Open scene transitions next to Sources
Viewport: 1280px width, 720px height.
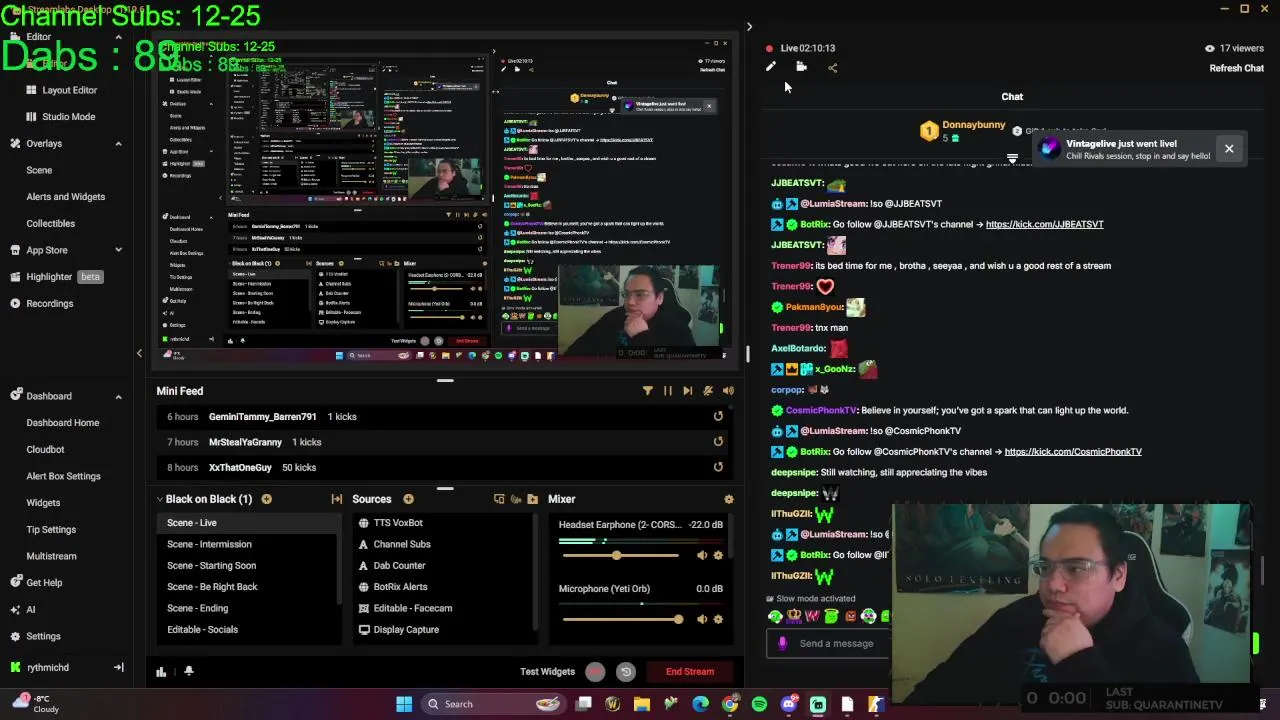point(337,499)
